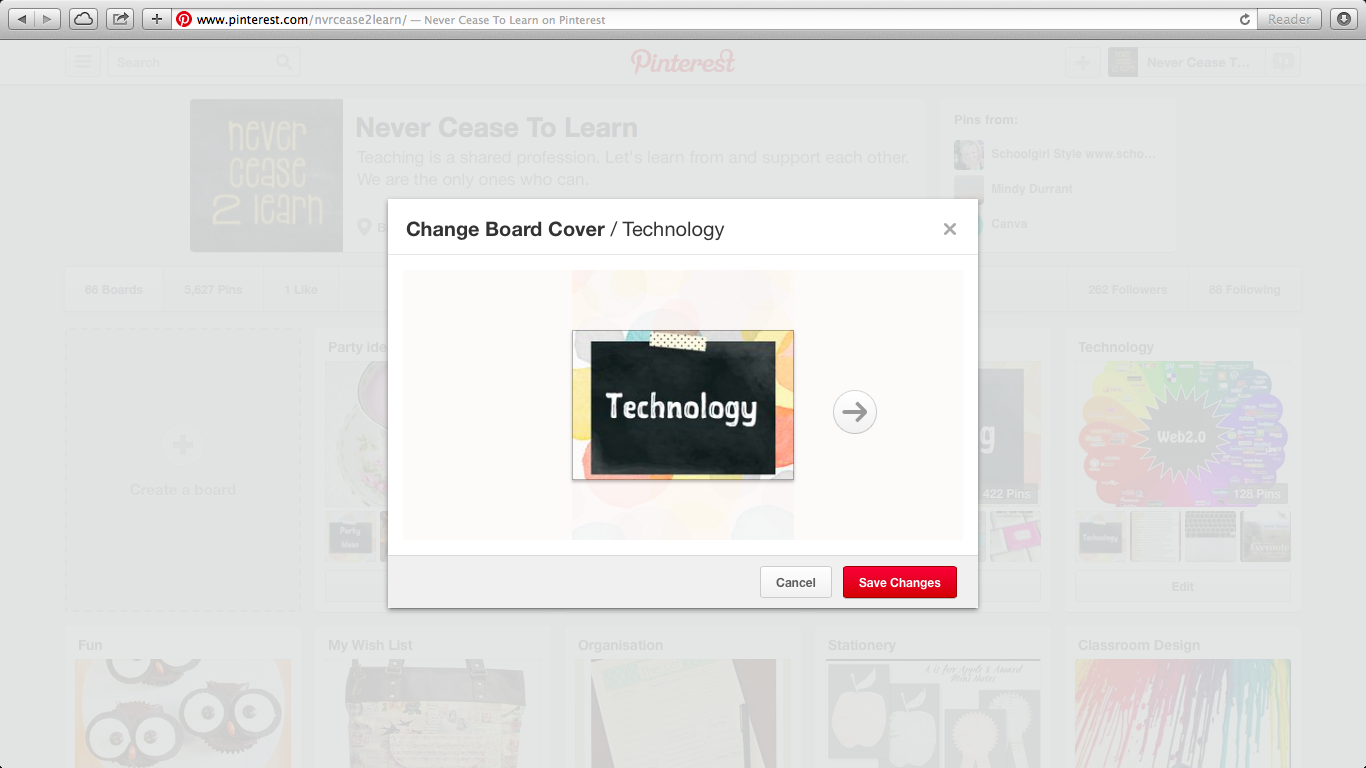Click the Schoolgirl Style pins source link
This screenshot has width=1366, height=768.
pos(1073,154)
